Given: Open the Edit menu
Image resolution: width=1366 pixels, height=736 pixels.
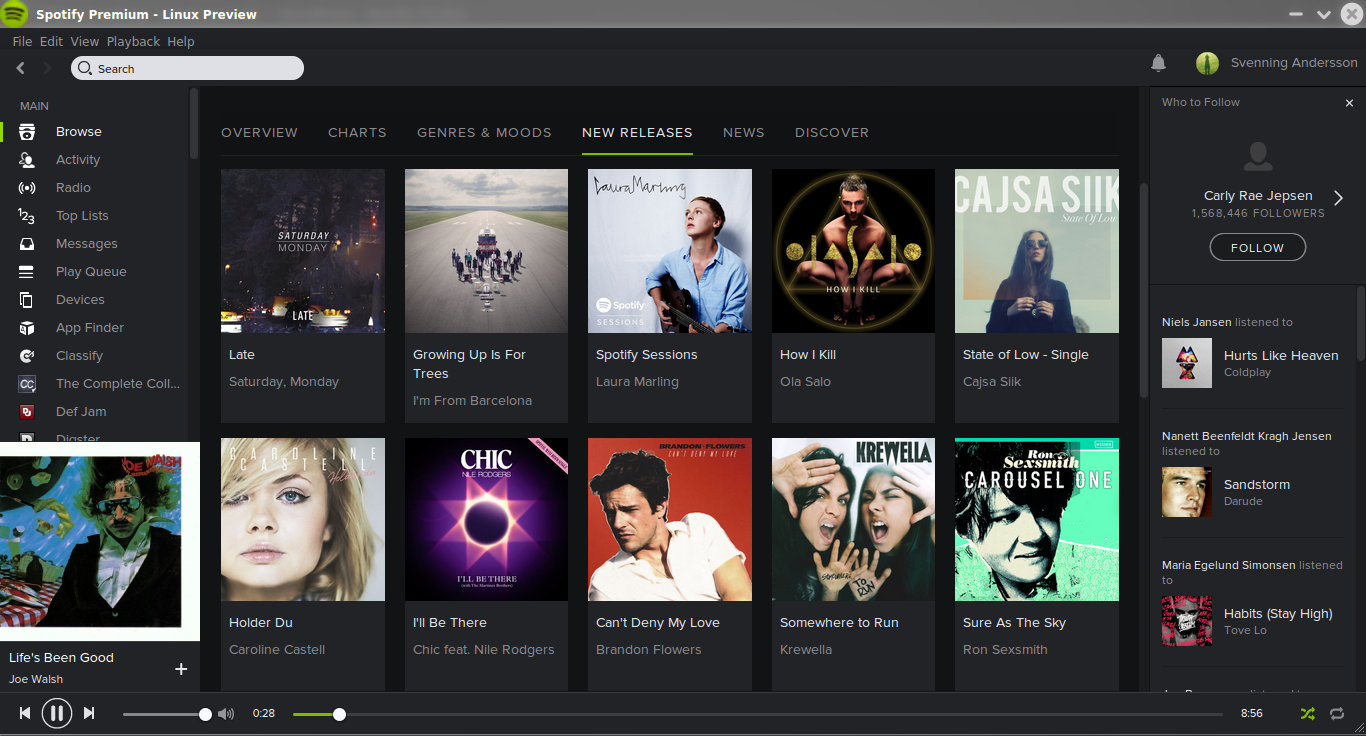Looking at the screenshot, I should point(51,42).
